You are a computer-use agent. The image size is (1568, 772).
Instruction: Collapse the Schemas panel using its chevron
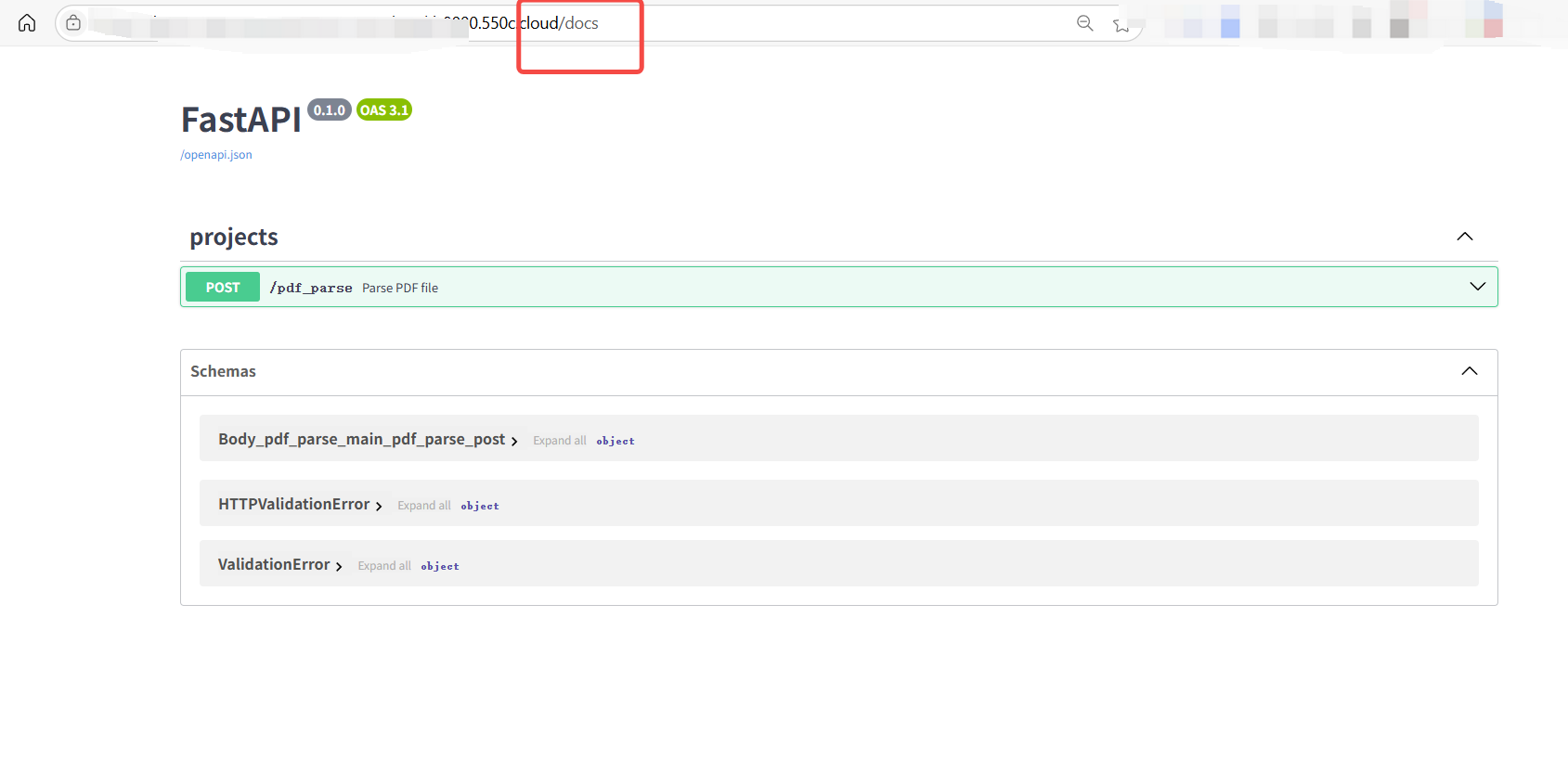1469,371
